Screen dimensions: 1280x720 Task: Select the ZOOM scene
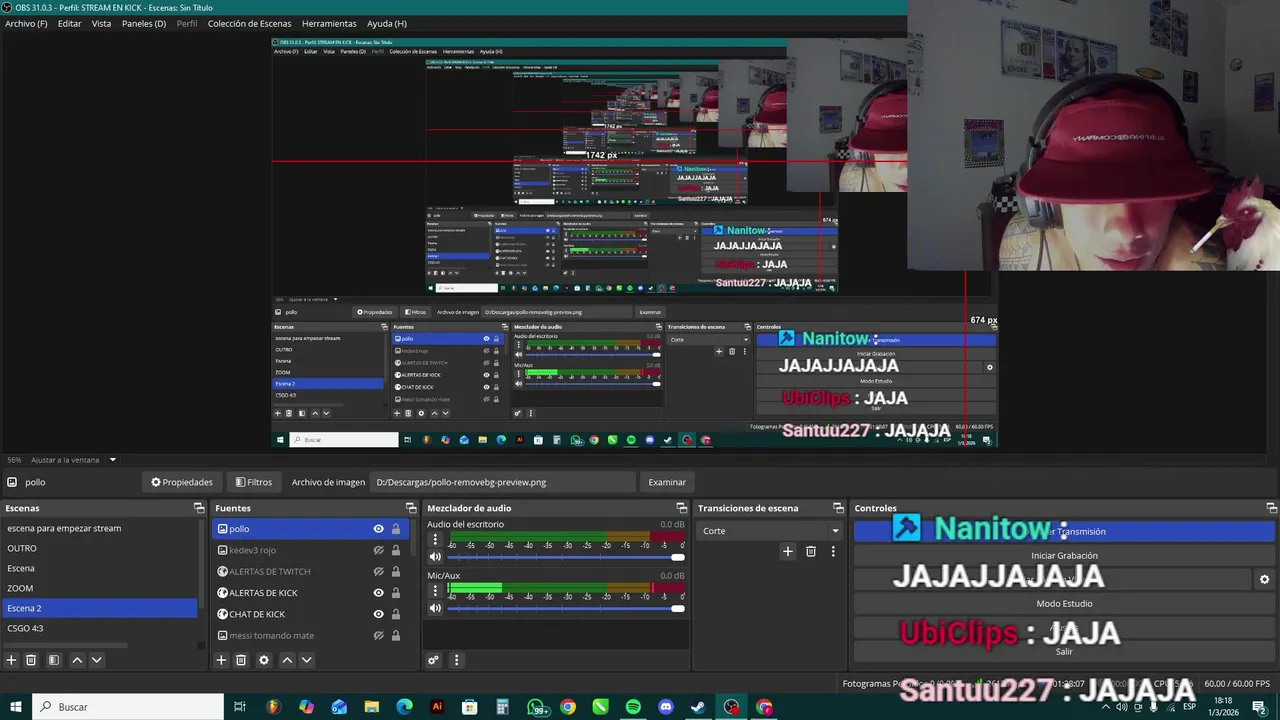(99, 588)
